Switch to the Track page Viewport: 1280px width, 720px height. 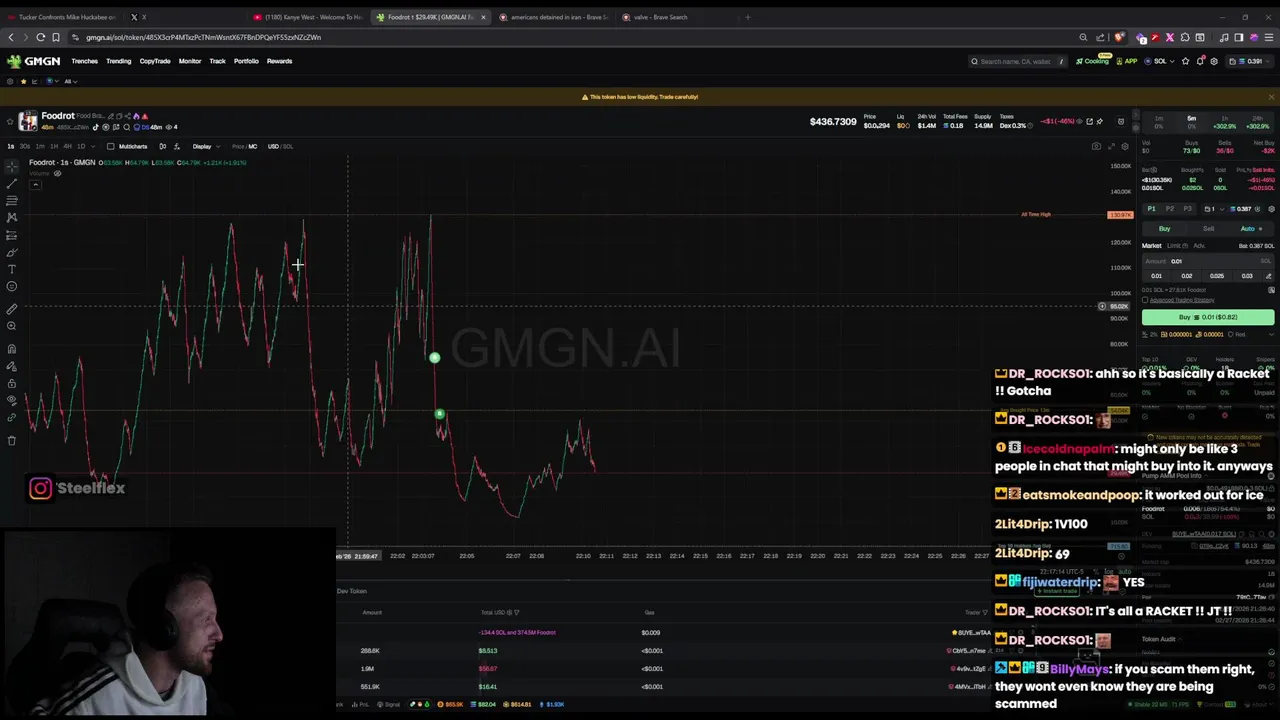pos(217,61)
